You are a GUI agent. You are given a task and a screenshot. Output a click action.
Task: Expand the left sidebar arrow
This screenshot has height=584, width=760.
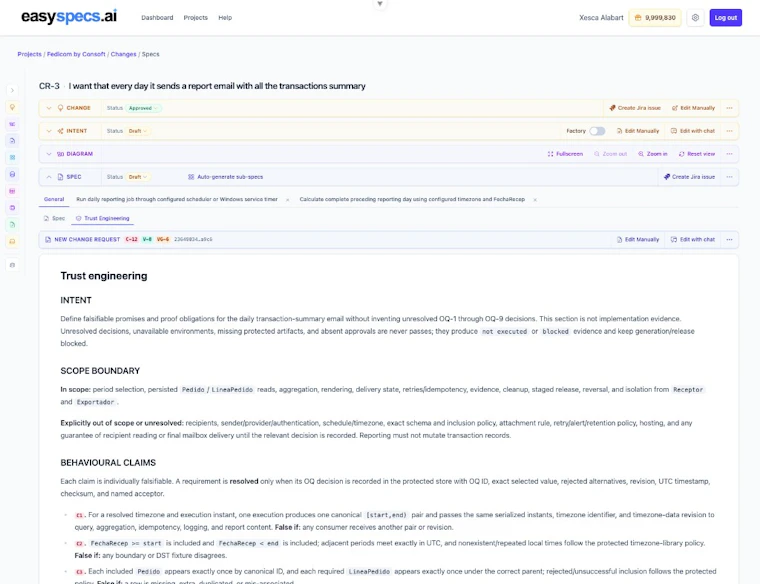coord(13,90)
